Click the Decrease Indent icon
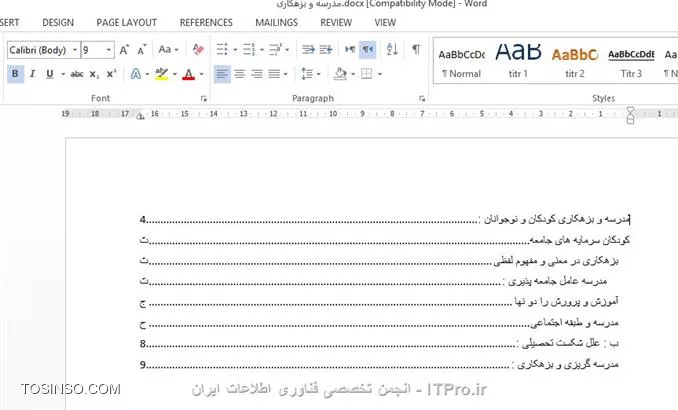Viewport: 678px width, 410px height. pos(308,49)
